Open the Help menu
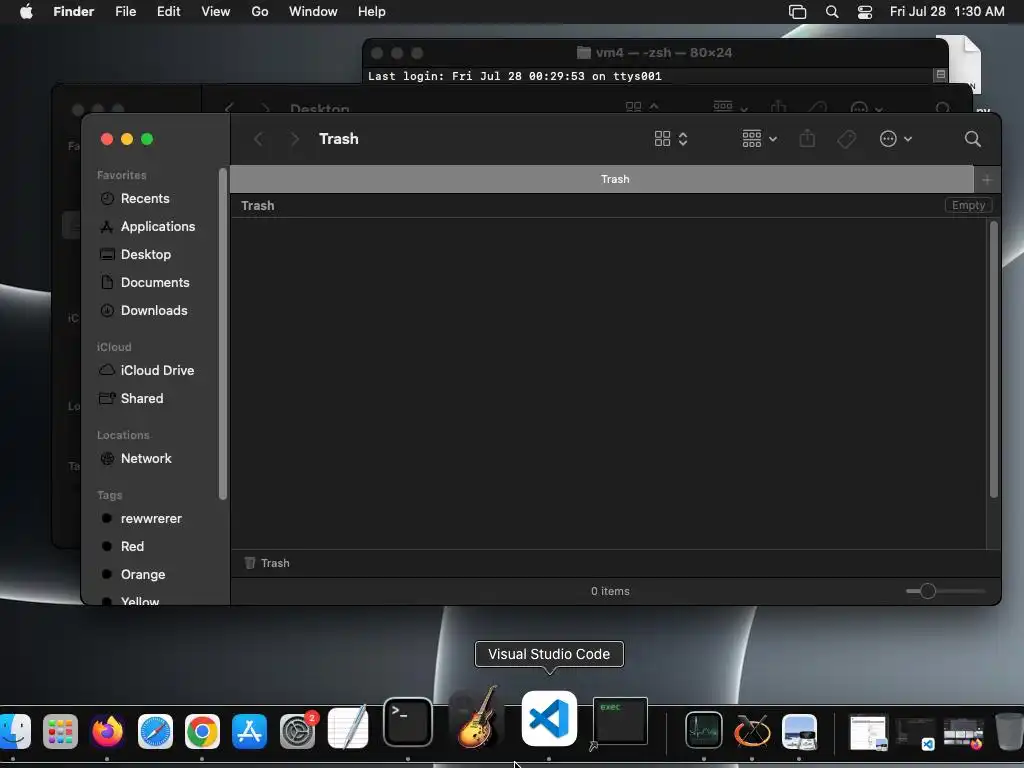1024x768 pixels. (x=372, y=12)
